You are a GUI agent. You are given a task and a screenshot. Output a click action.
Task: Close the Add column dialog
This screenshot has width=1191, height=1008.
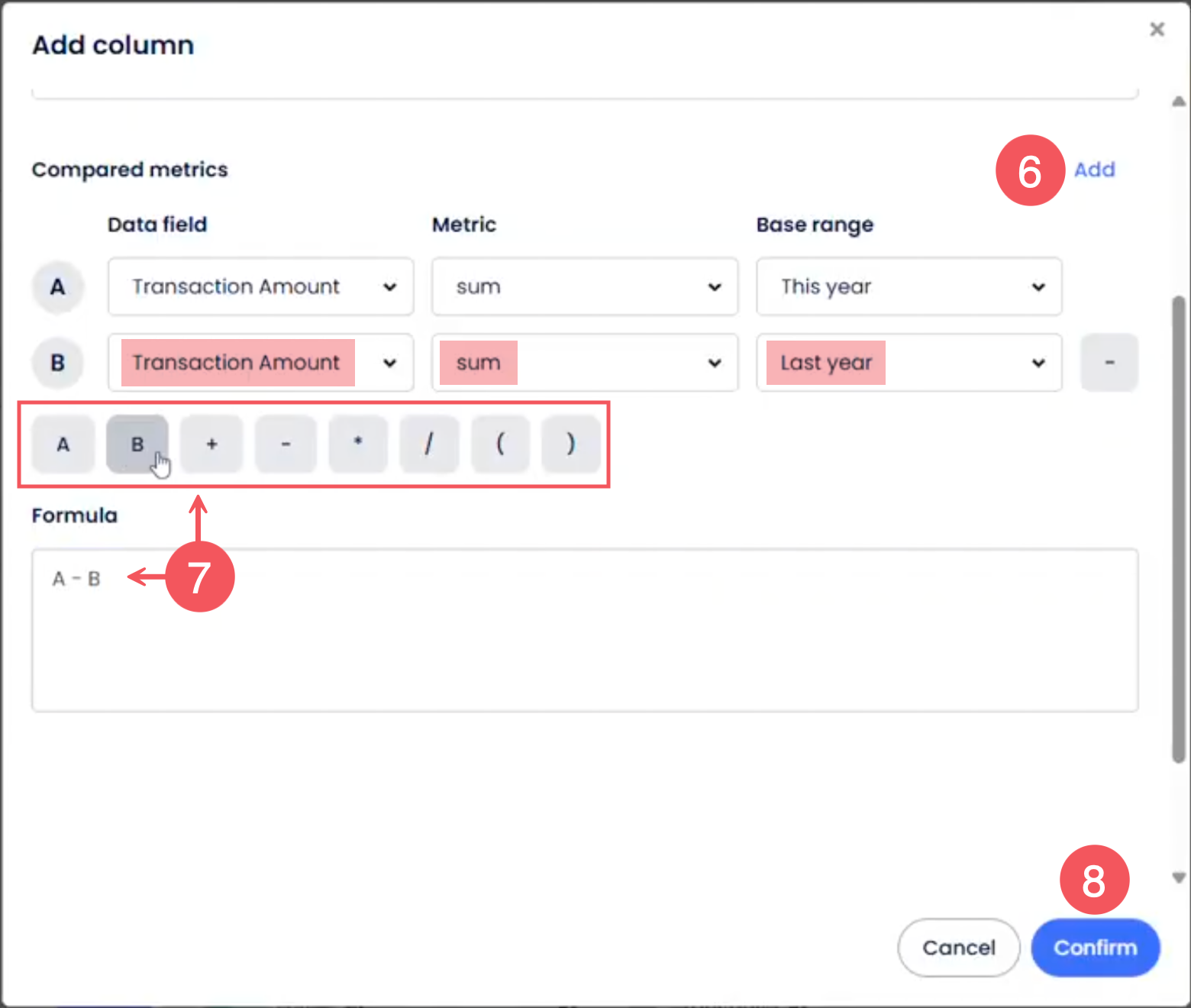pyautogui.click(x=1157, y=30)
